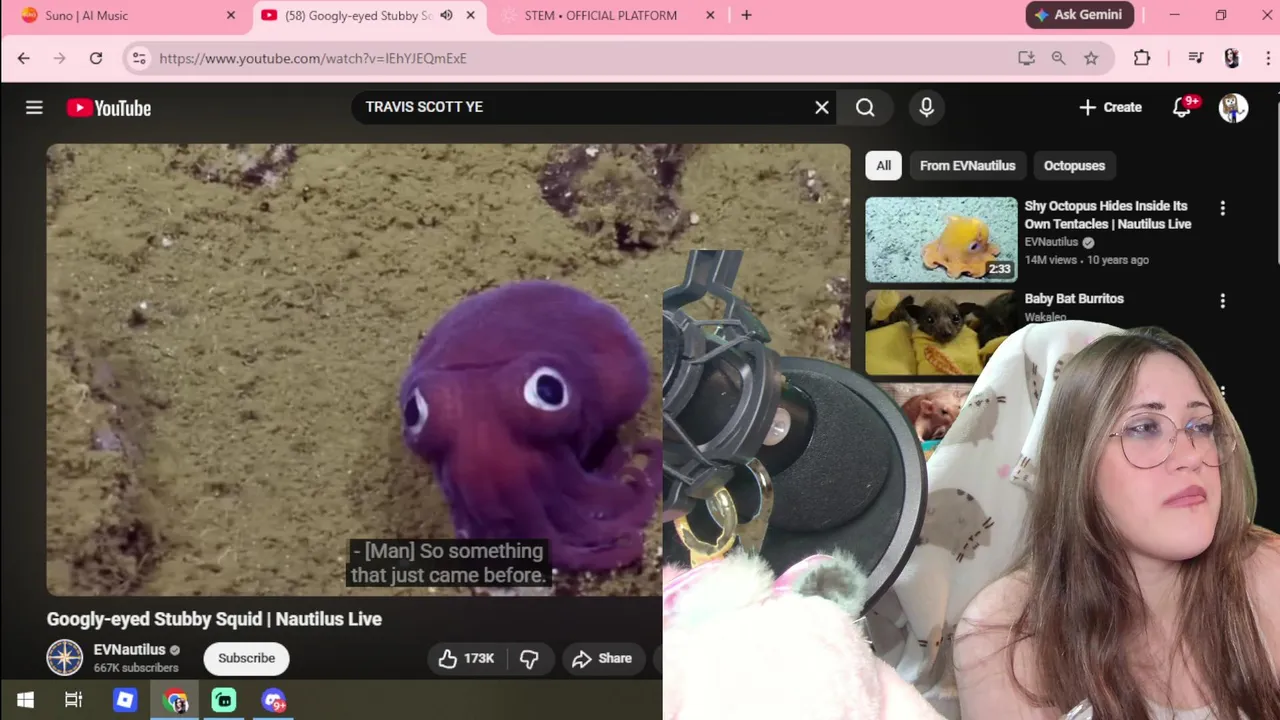
Task: Open YouTube account avatar menu
Action: click(1233, 107)
